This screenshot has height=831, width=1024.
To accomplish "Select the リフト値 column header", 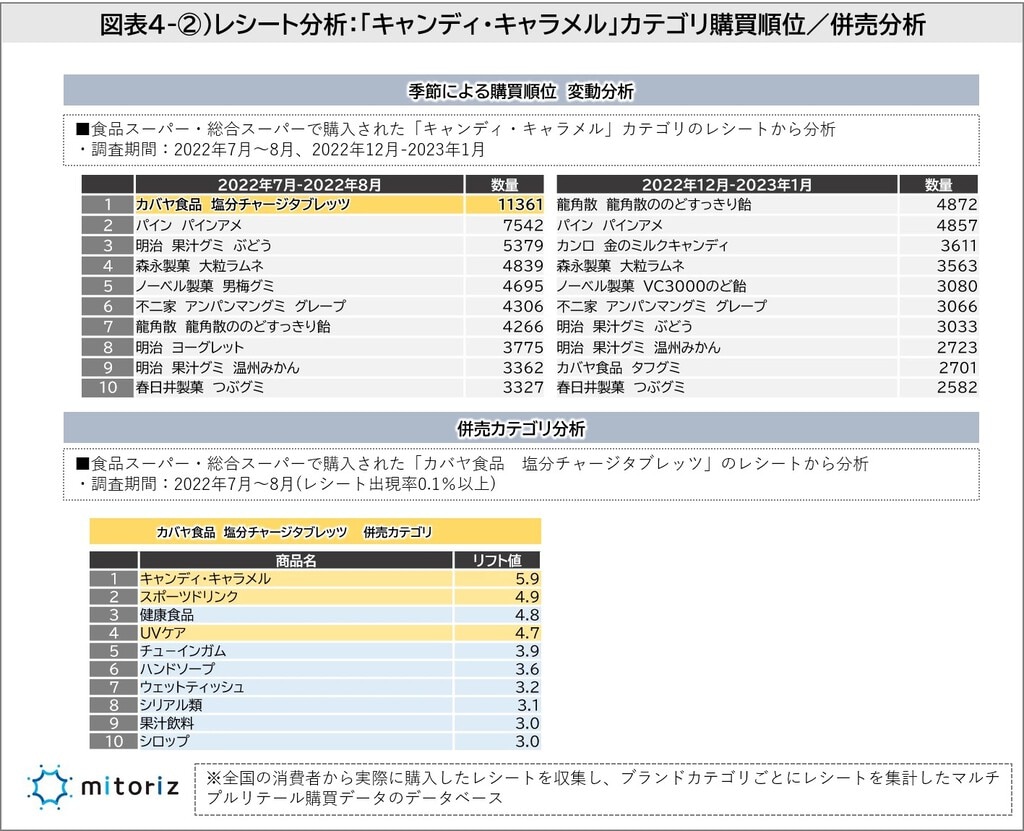I will pyautogui.click(x=497, y=561).
